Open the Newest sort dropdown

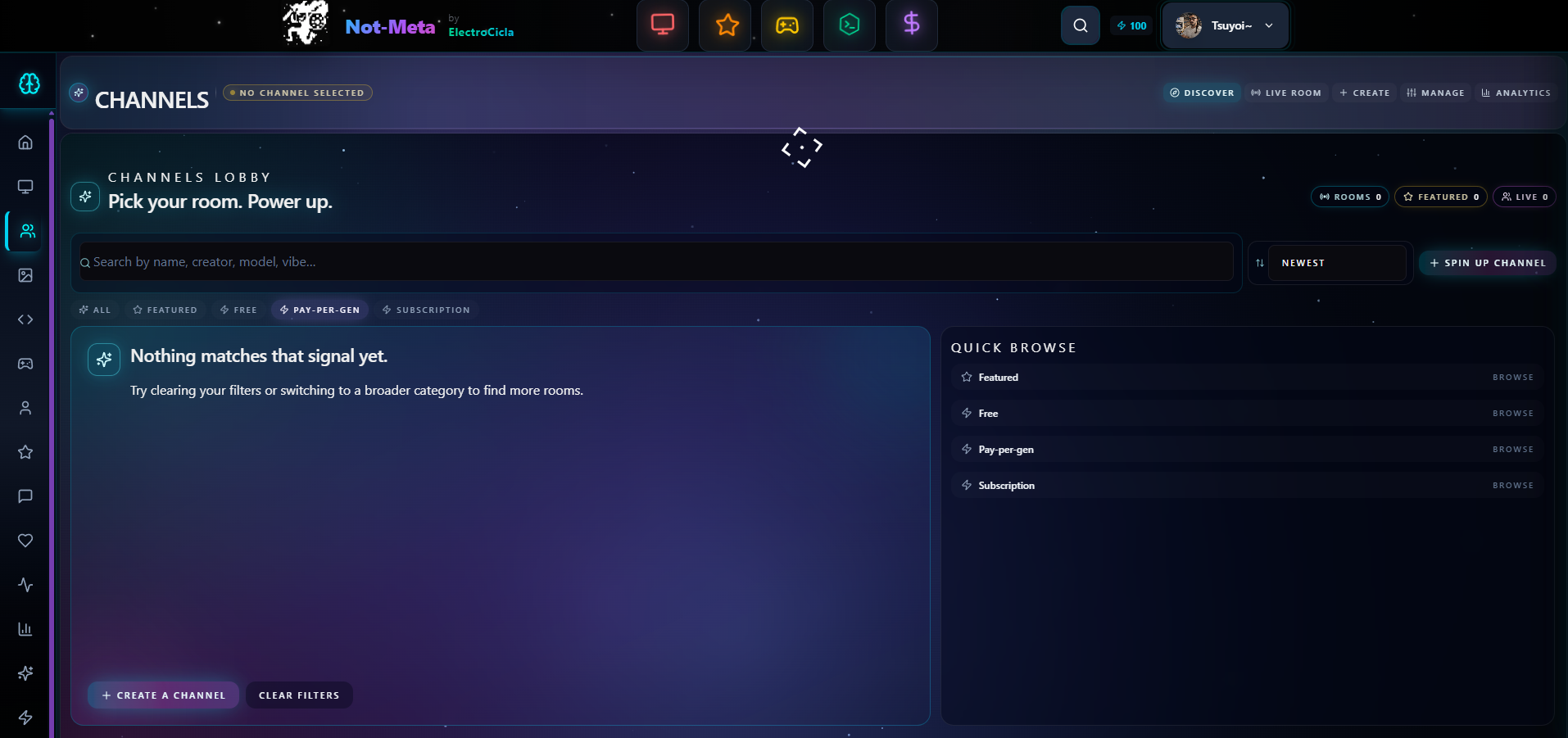pos(1337,263)
